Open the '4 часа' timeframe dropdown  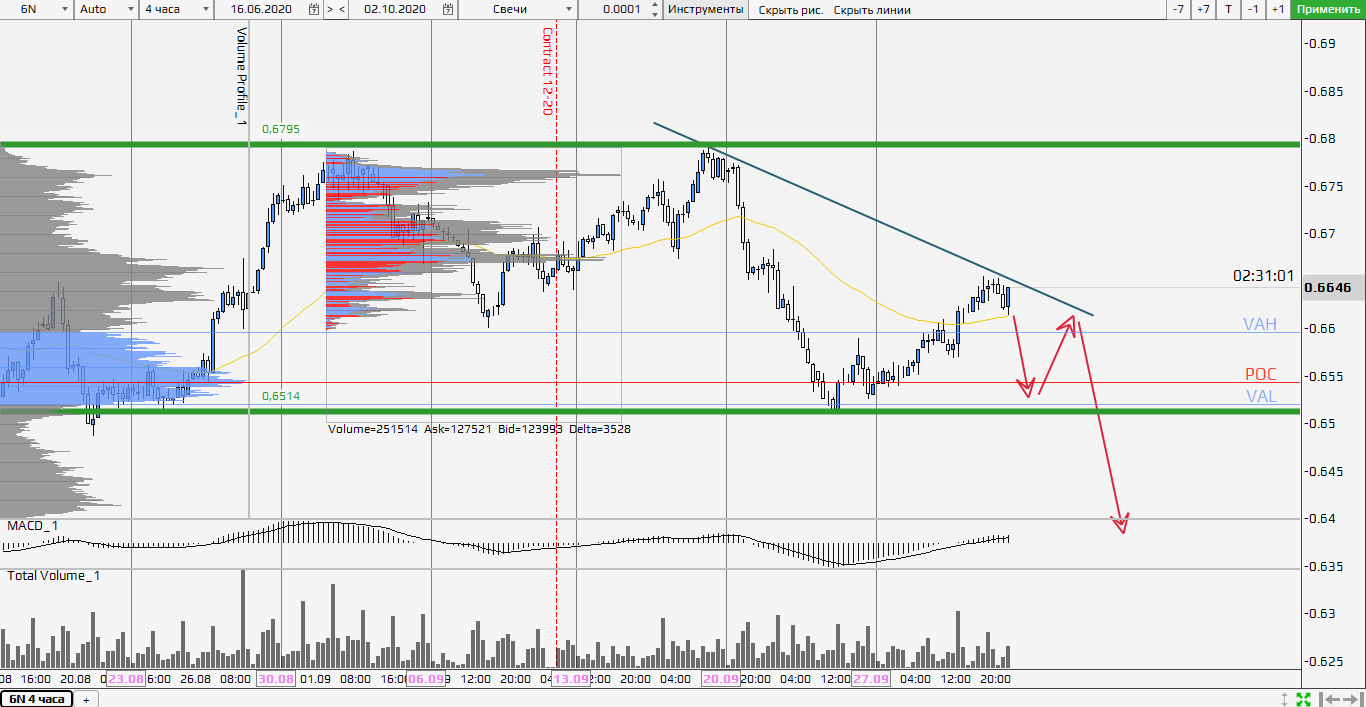(205, 9)
